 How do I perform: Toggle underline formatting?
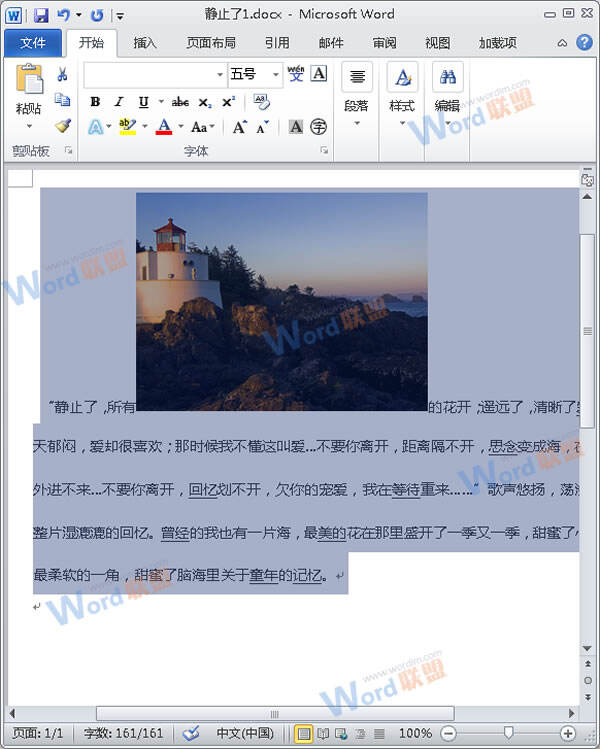(143, 102)
